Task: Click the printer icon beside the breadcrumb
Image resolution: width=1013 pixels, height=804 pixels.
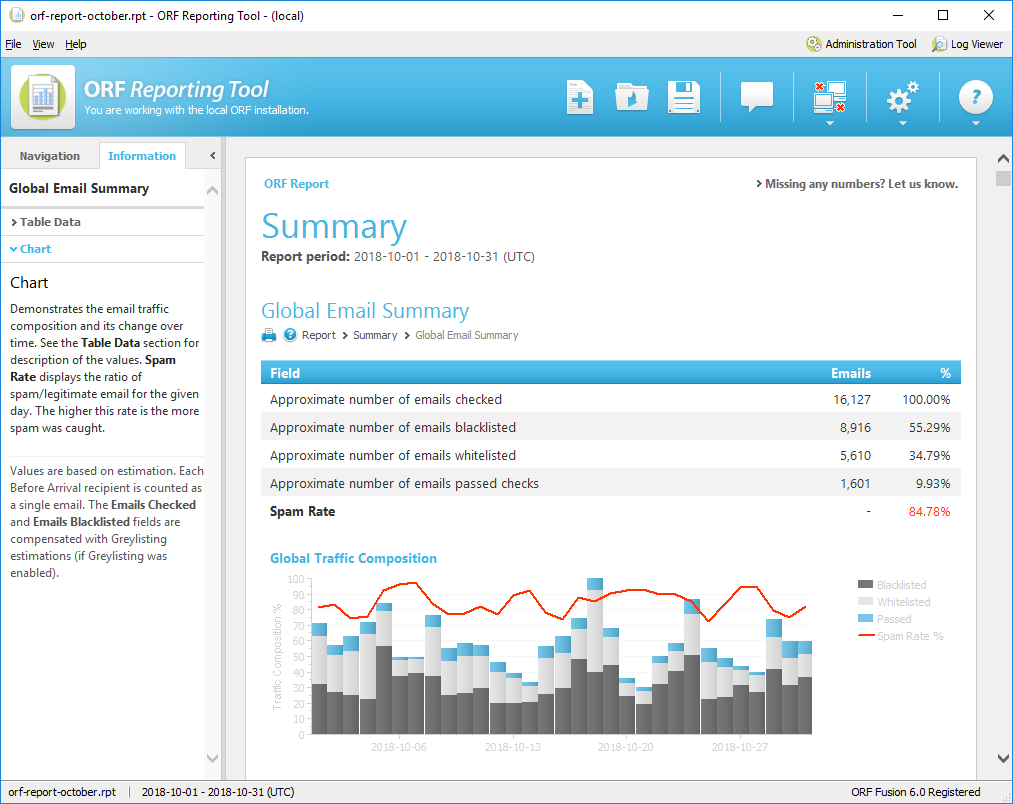Action: [x=268, y=335]
